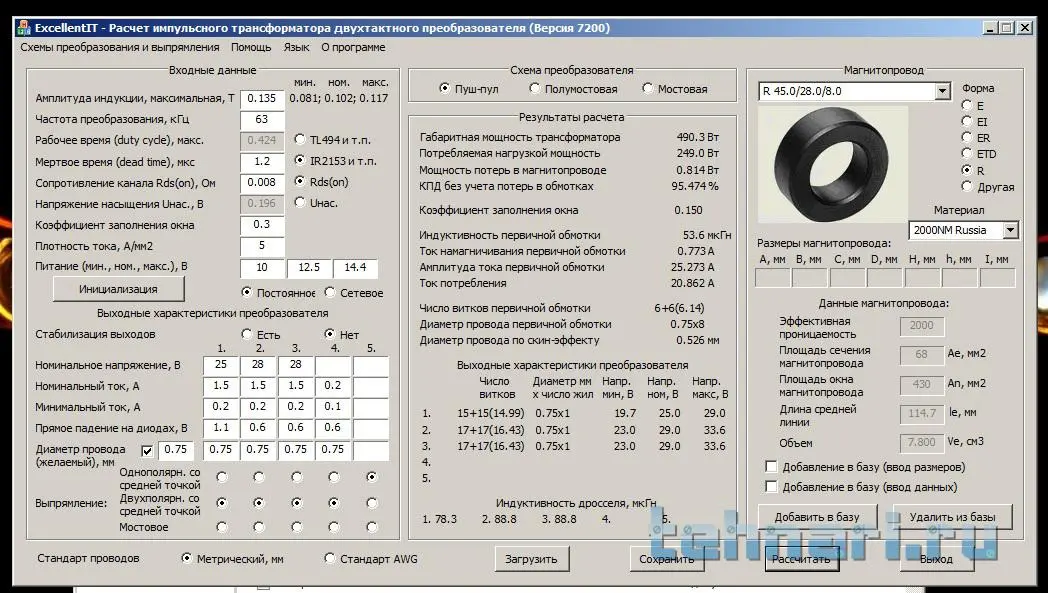Click the Сохранить button
Image resolution: width=1048 pixels, height=593 pixels.
click(x=667, y=559)
